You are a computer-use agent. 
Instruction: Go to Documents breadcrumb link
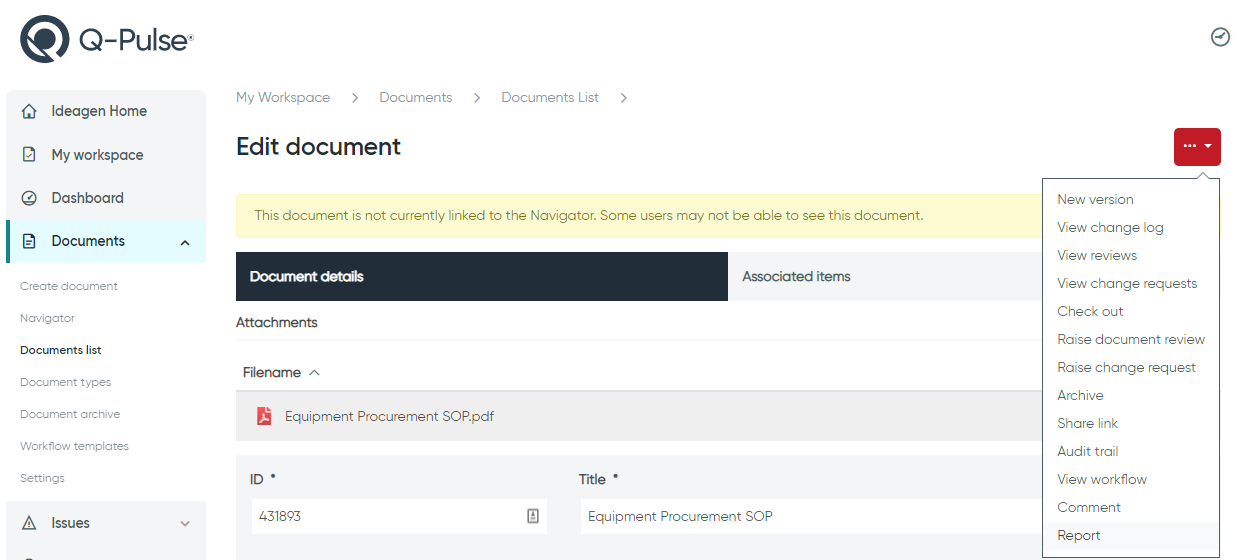[416, 97]
